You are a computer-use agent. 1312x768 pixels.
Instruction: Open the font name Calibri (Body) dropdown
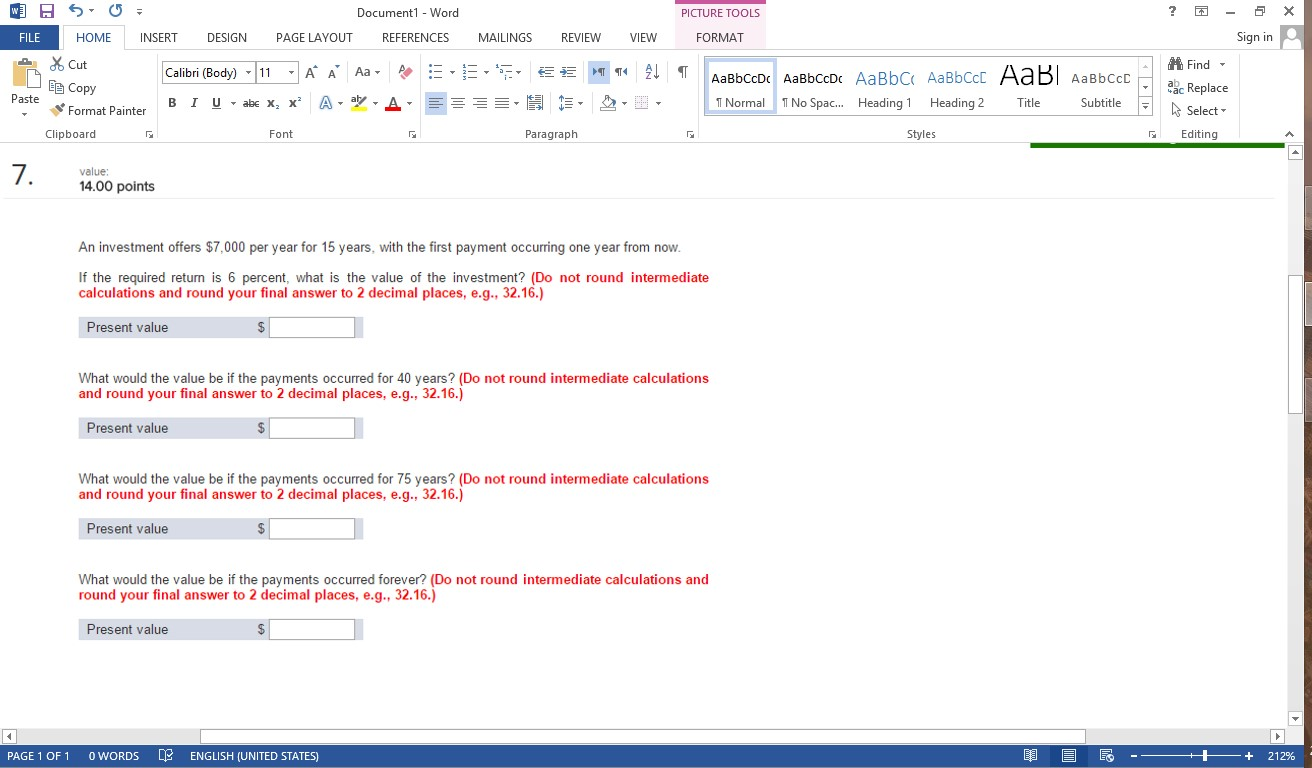point(248,73)
